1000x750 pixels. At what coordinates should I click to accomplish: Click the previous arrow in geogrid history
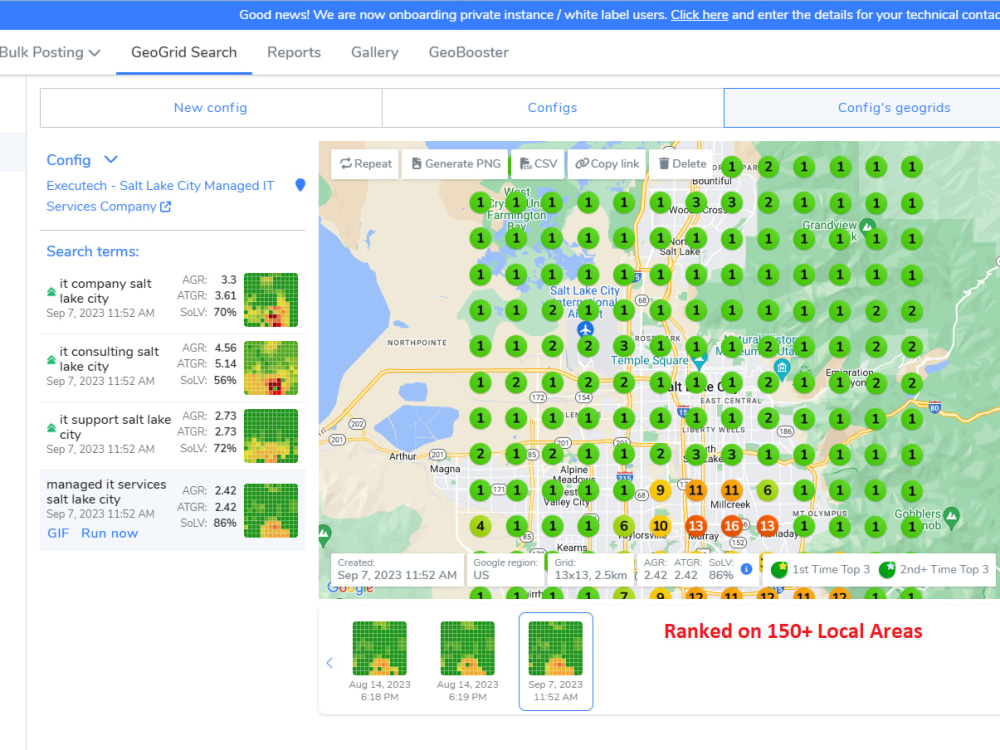(330, 663)
